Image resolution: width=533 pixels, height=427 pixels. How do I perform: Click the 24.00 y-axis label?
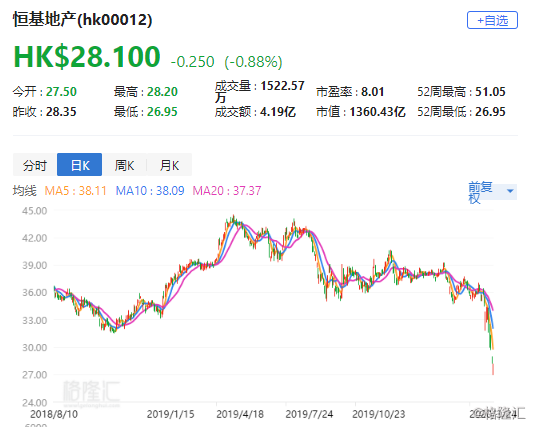(x=35, y=403)
